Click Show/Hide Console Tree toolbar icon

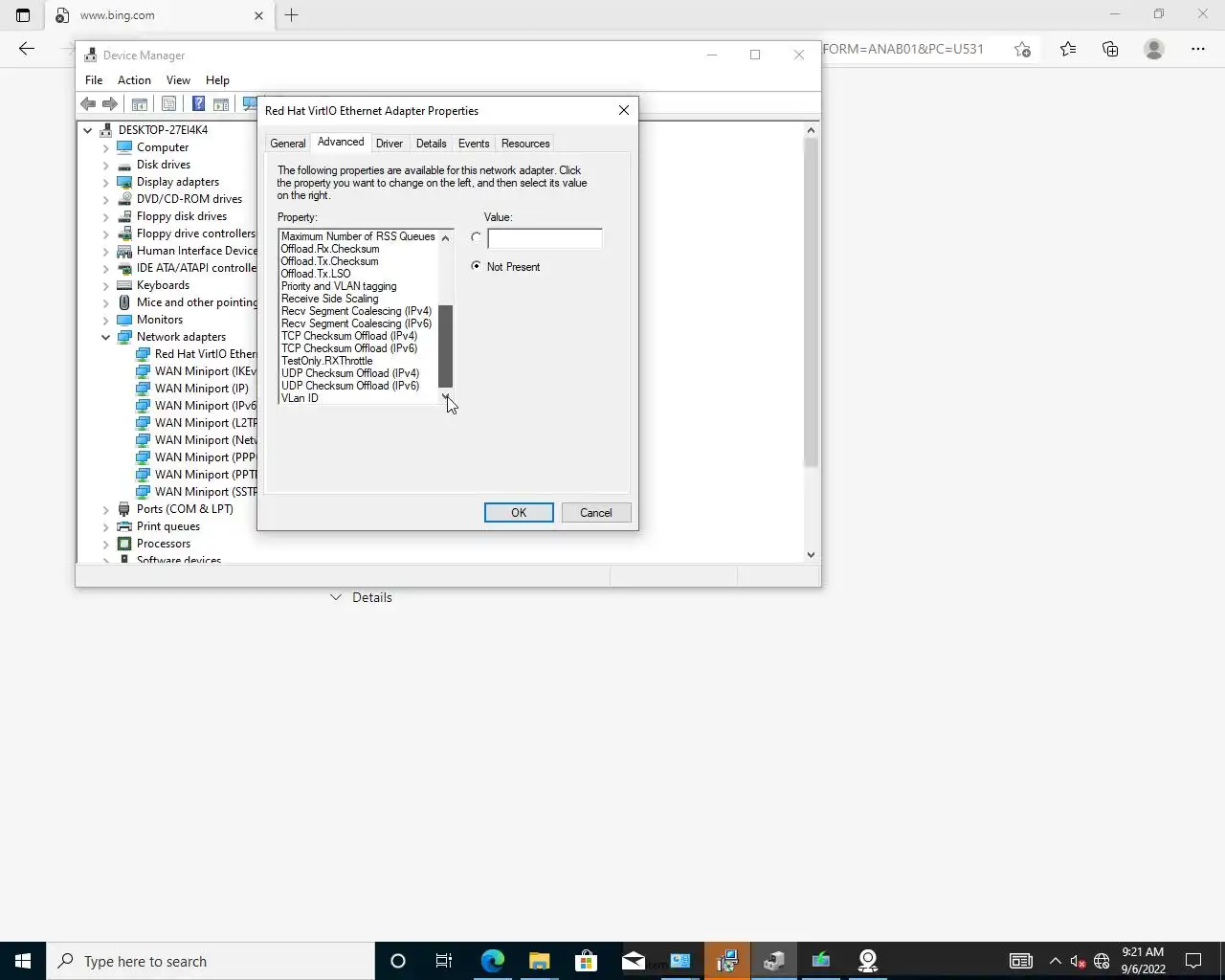click(139, 103)
